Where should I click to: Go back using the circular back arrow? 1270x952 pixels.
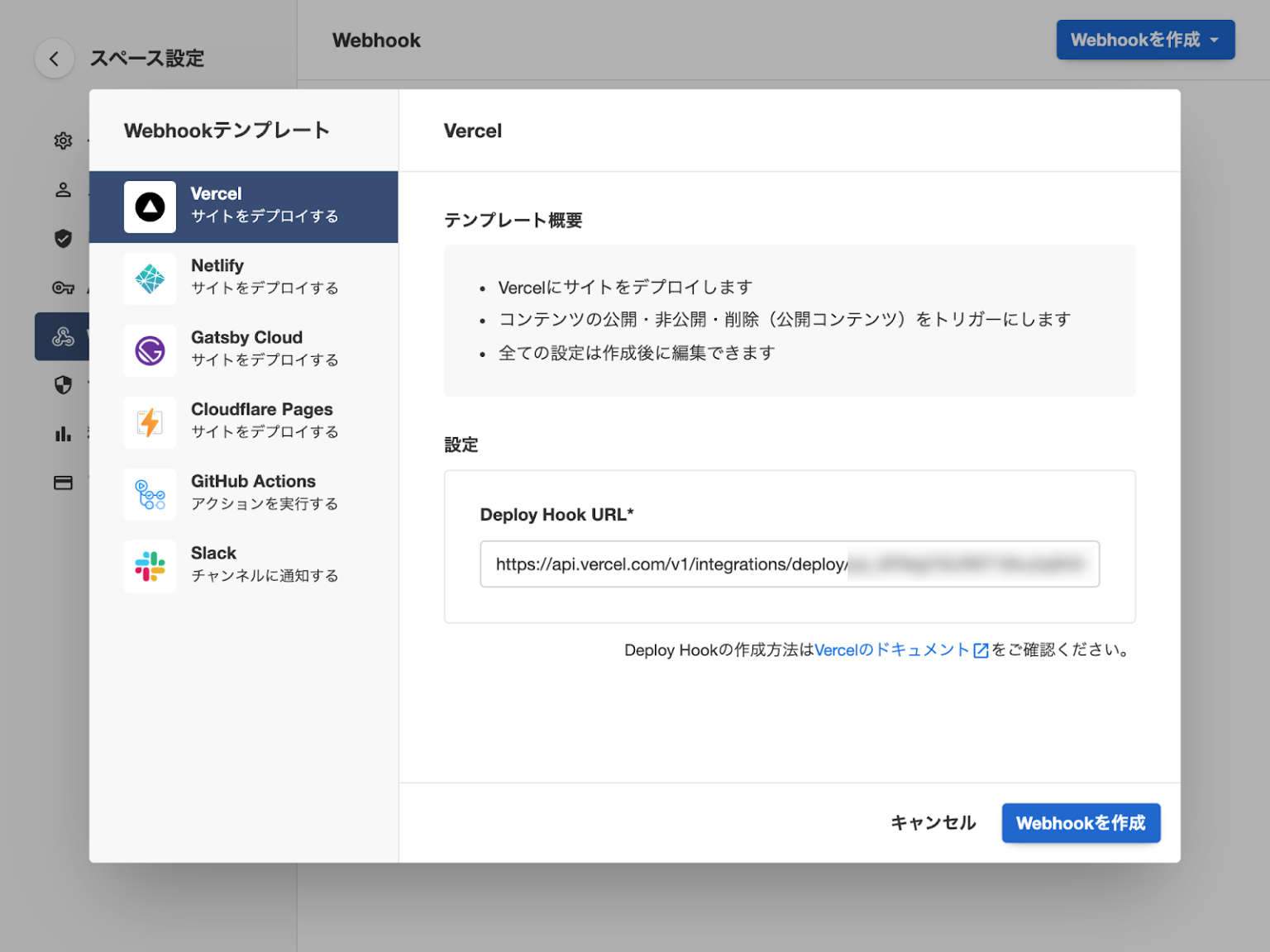55,59
